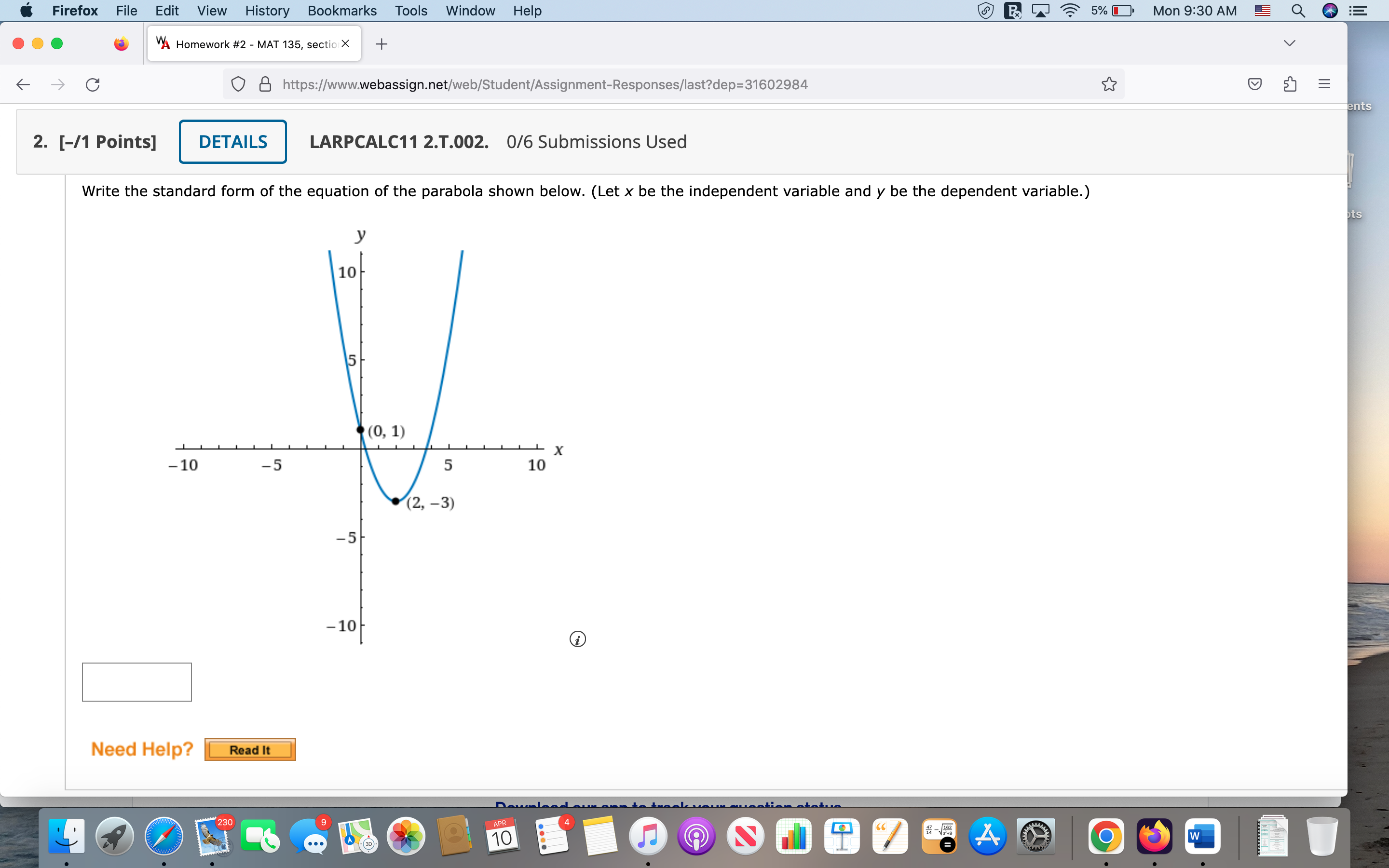Bookmark this page with the star icon
Viewport: 1389px width, 868px height.
pyautogui.click(x=1108, y=84)
